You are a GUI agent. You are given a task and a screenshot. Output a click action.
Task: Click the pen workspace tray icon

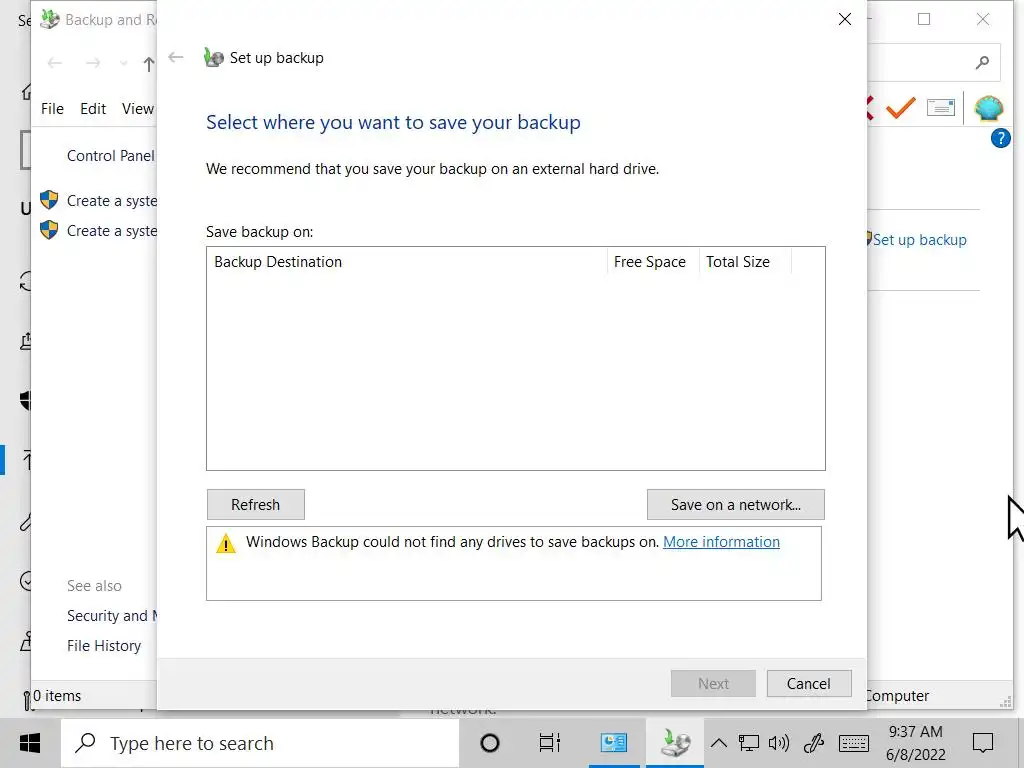[814, 743]
